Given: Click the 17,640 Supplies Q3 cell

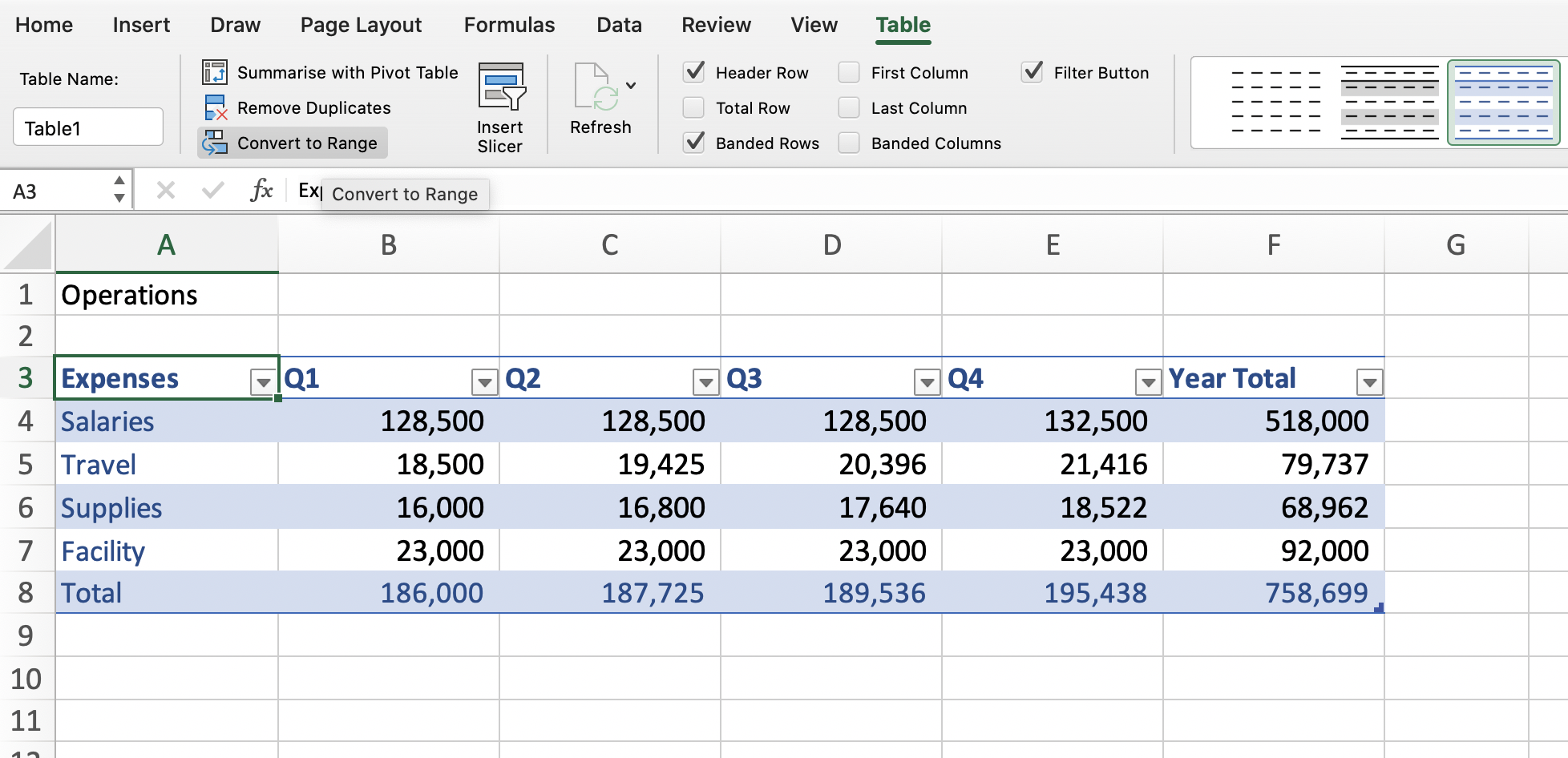Looking at the screenshot, I should point(831,507).
